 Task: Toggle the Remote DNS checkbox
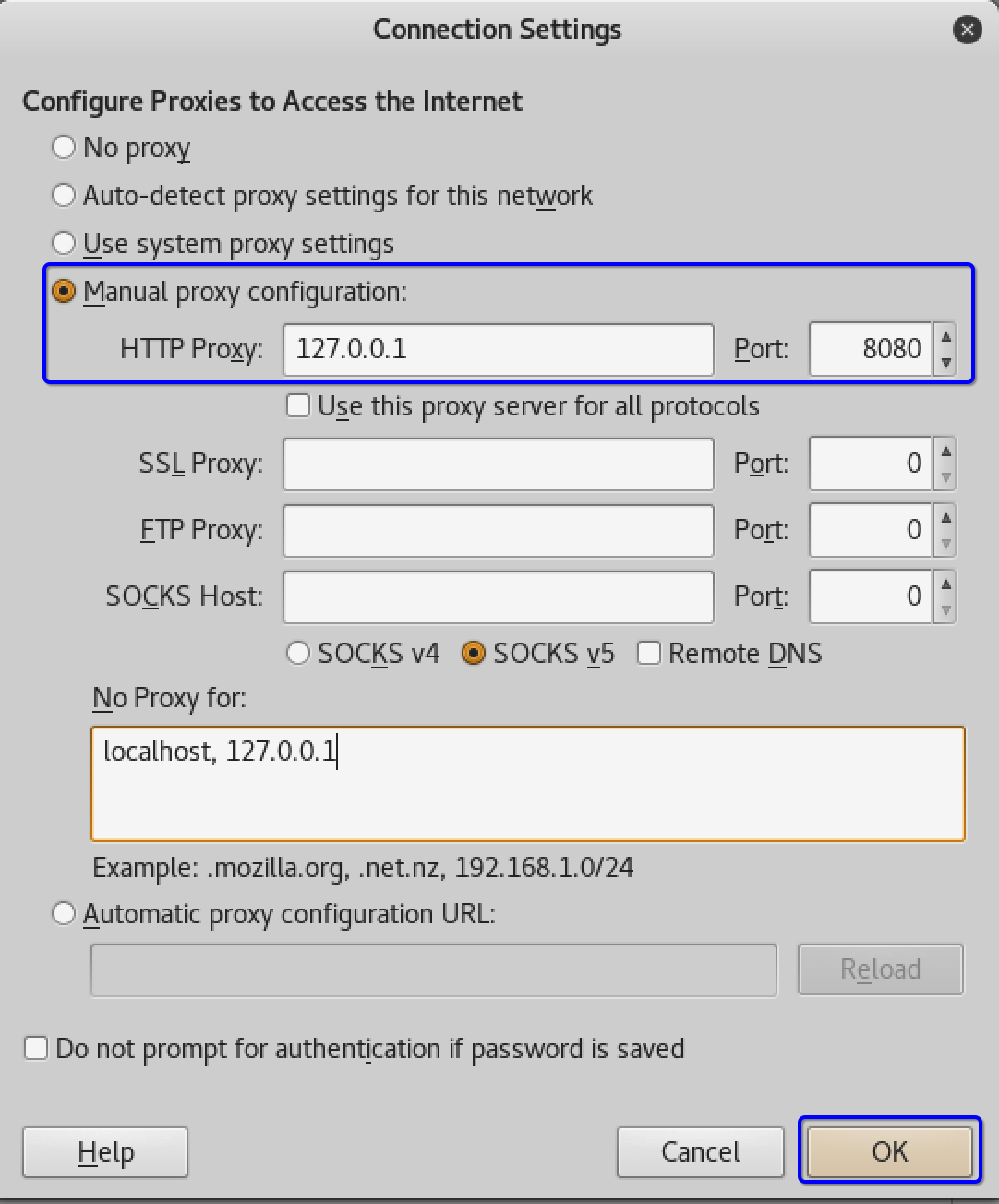[x=650, y=653]
